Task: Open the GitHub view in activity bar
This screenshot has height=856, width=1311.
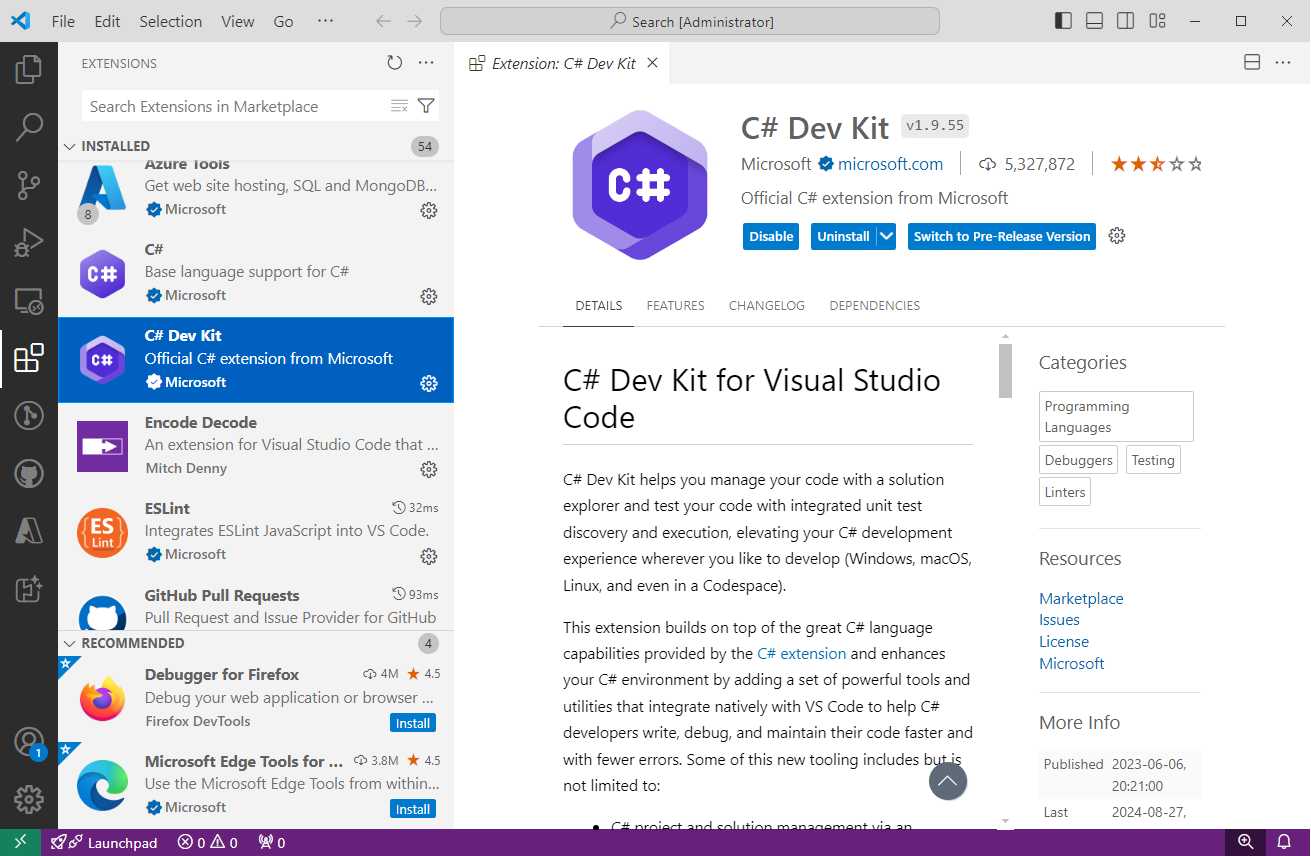Action: tap(29, 473)
